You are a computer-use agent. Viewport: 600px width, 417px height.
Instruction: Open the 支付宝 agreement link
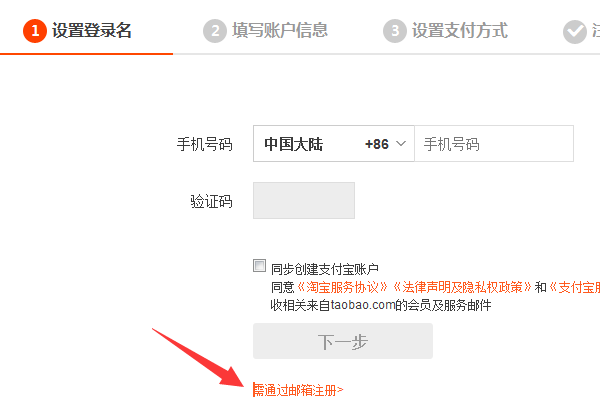click(575, 287)
